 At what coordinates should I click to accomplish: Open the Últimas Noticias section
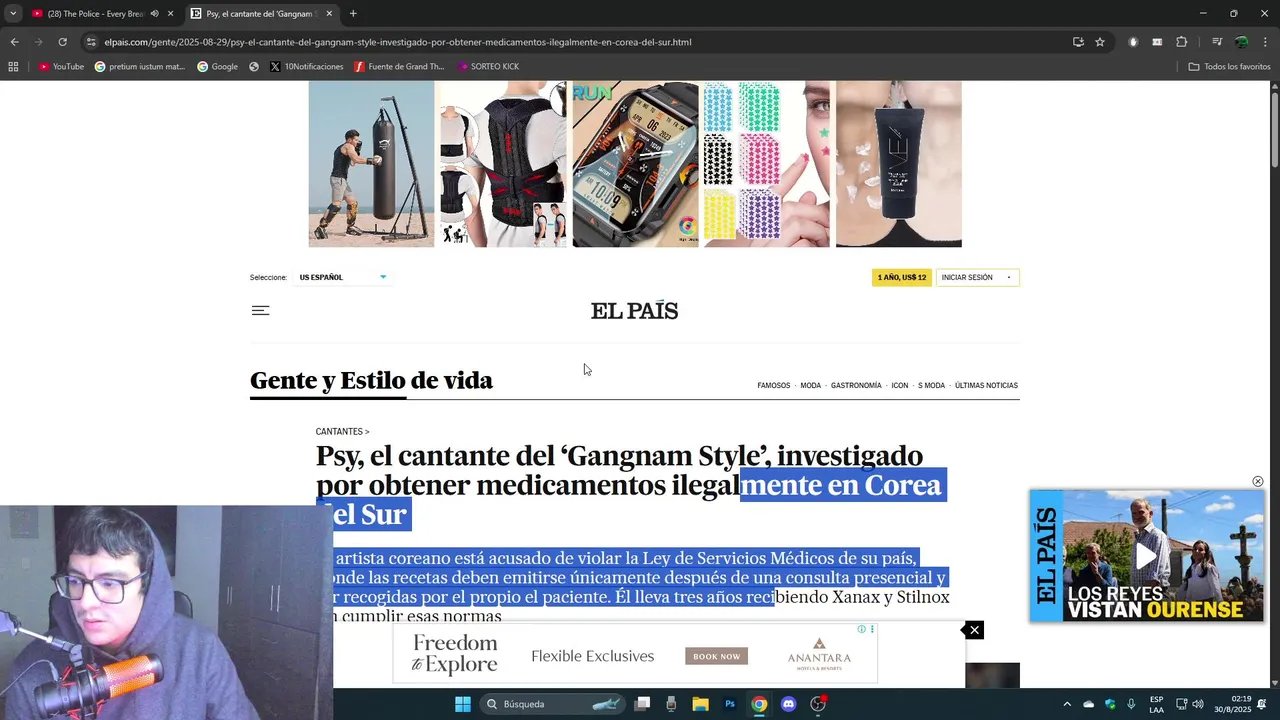pyautogui.click(x=986, y=386)
